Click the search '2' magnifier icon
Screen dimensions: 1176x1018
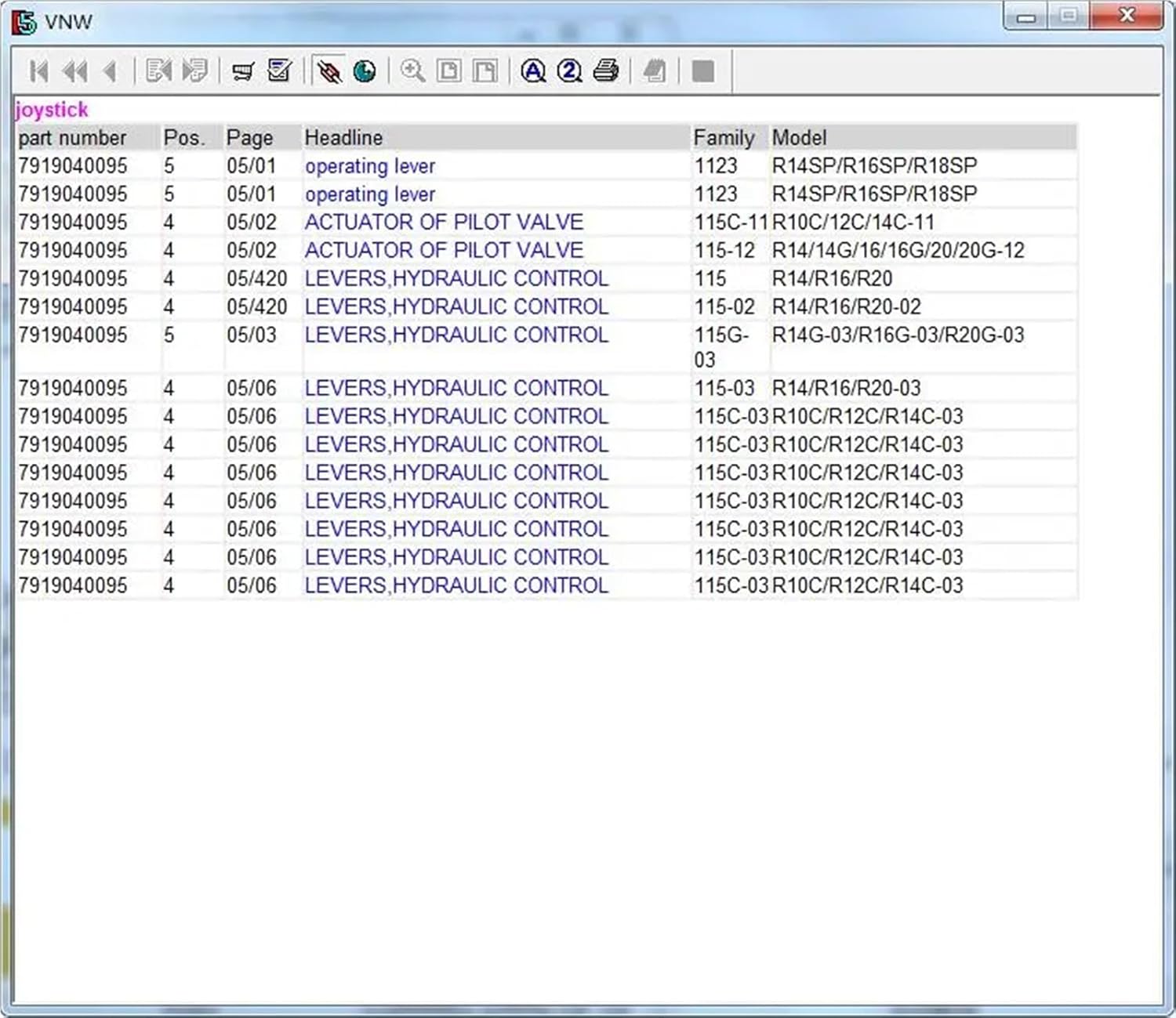coord(569,71)
